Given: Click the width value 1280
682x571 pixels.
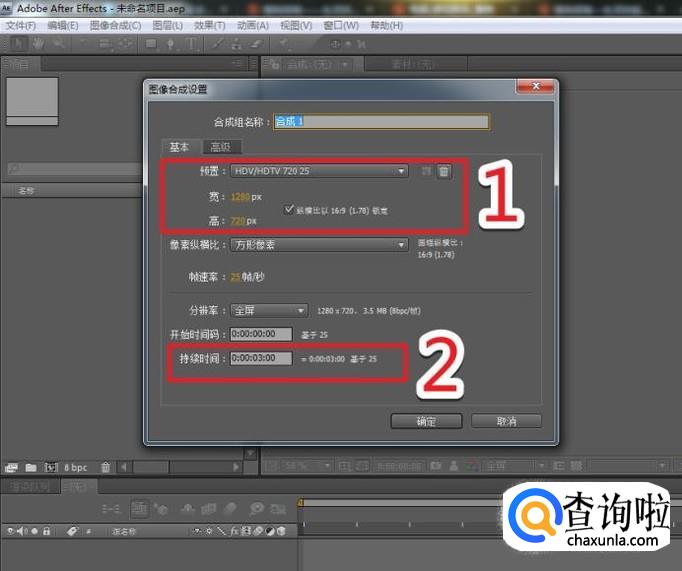Looking at the screenshot, I should coord(241,197).
